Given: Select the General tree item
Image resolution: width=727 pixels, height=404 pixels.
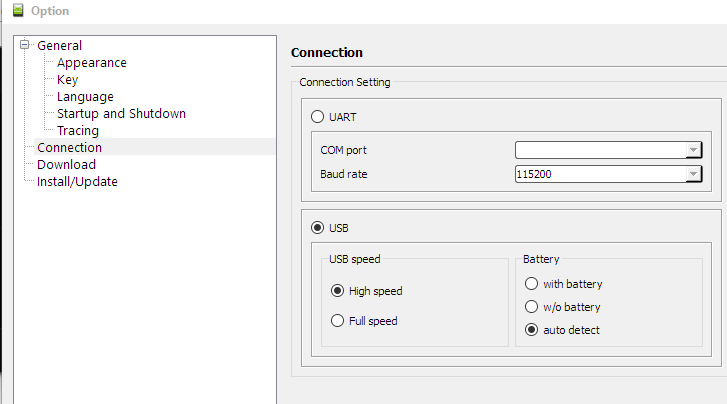Looking at the screenshot, I should pyautogui.click(x=59, y=45).
